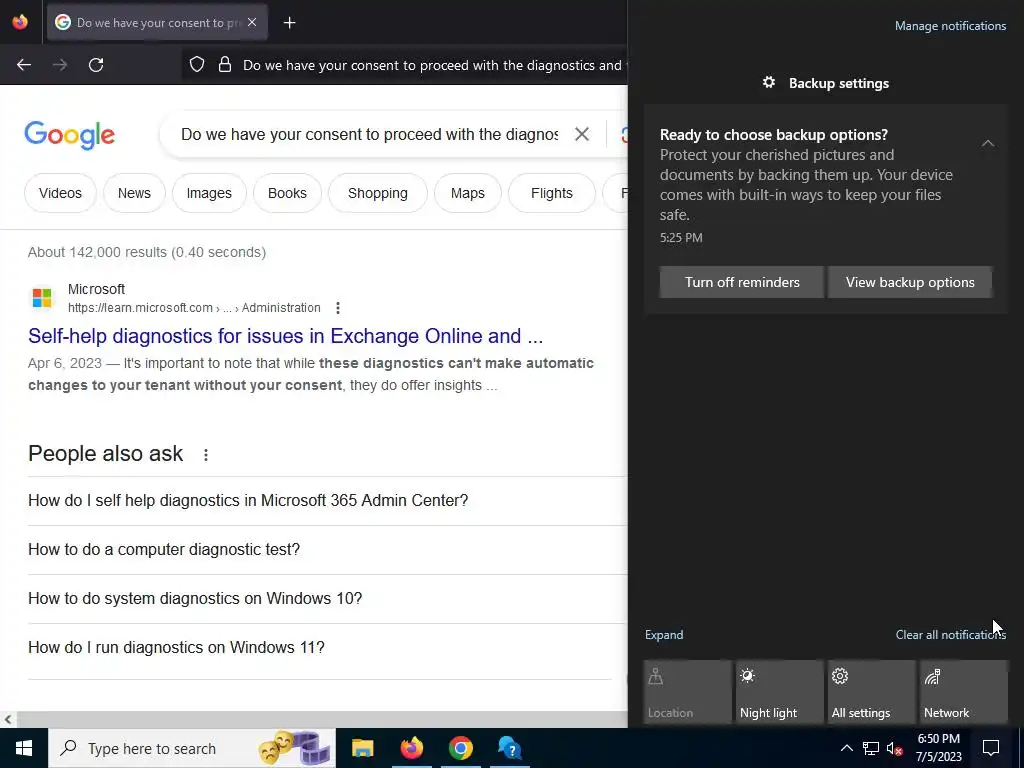Click the Google logo
The width and height of the screenshot is (1024, 768).
click(x=70, y=135)
